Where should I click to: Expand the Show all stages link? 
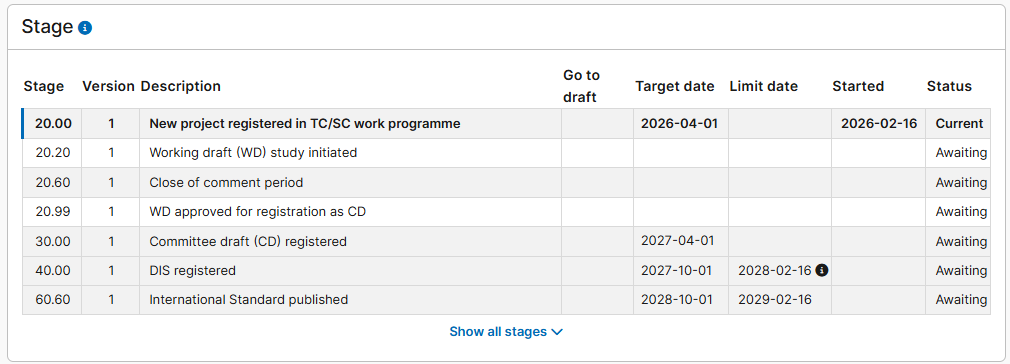(506, 332)
